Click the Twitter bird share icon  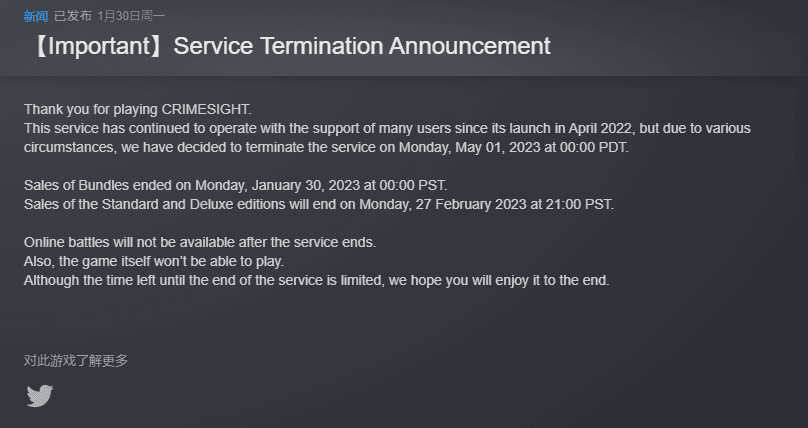tap(40, 396)
